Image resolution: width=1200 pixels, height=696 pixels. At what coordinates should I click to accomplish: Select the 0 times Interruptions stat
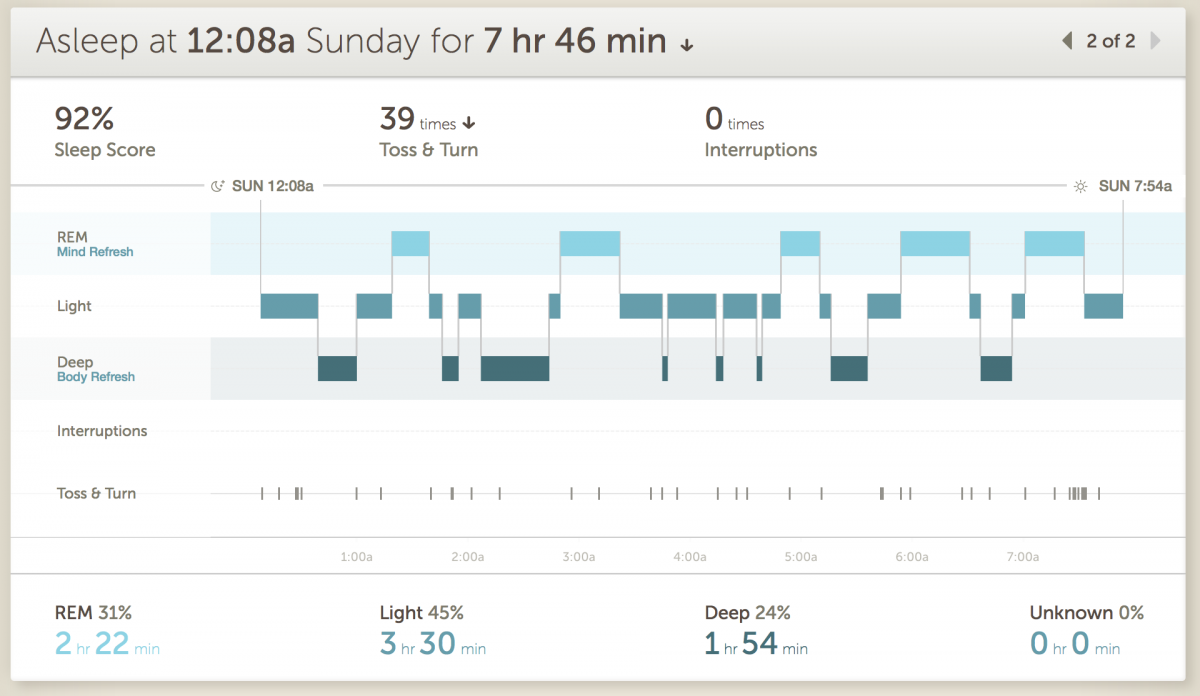760,132
